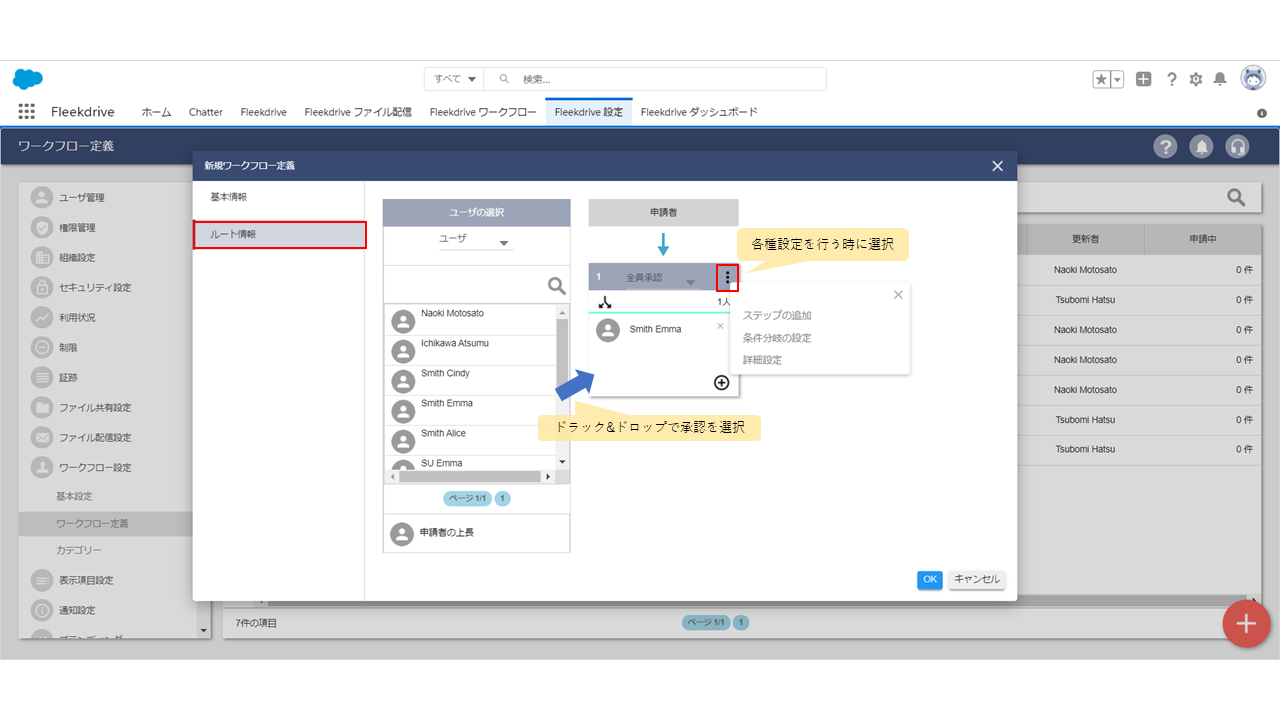Screen dimensions: 1280x720
Task: Select ステップの追加 from the popup menu
Action: pyautogui.click(x=777, y=316)
